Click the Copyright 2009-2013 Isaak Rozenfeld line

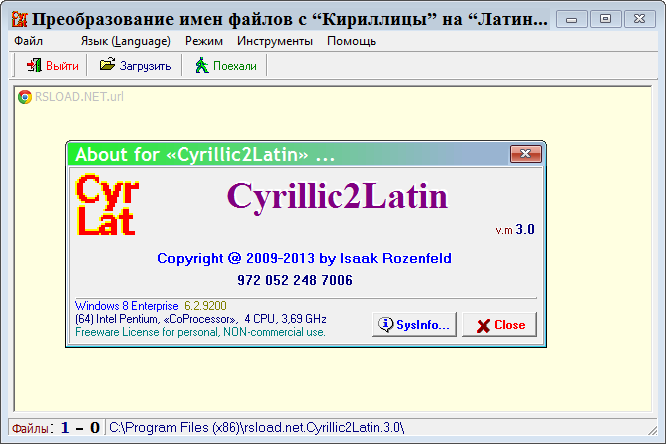pos(304,258)
